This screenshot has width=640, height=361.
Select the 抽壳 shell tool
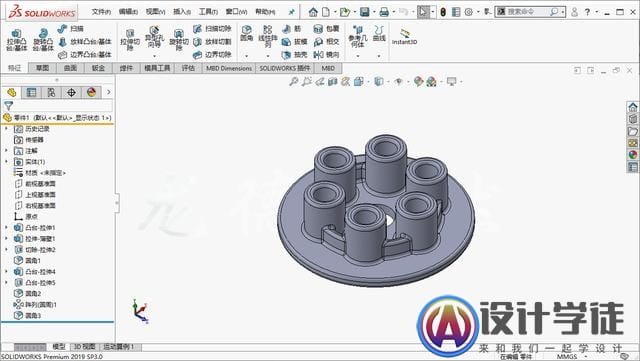click(x=294, y=55)
